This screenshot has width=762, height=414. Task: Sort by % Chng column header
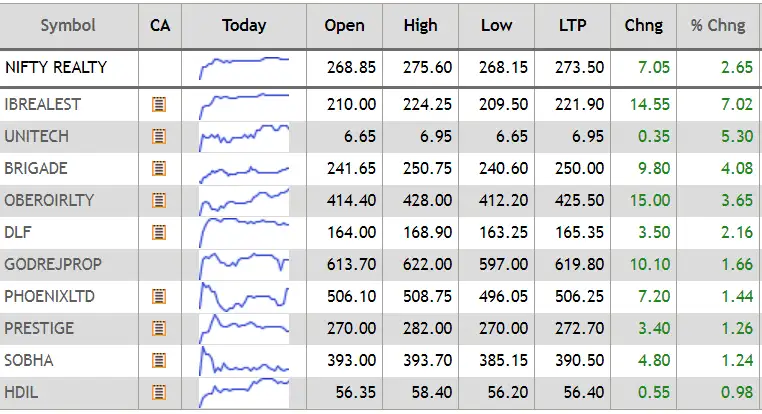(x=718, y=25)
